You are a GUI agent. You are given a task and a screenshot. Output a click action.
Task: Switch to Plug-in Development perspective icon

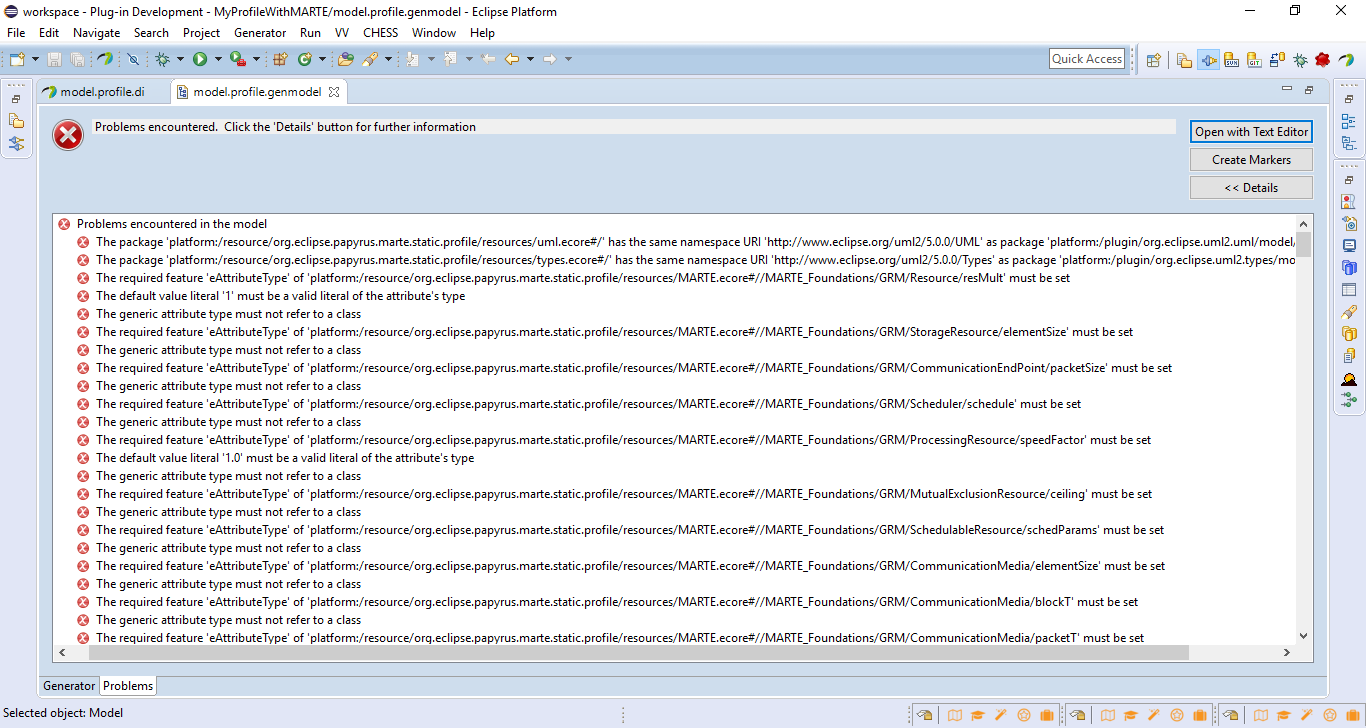click(x=1209, y=60)
